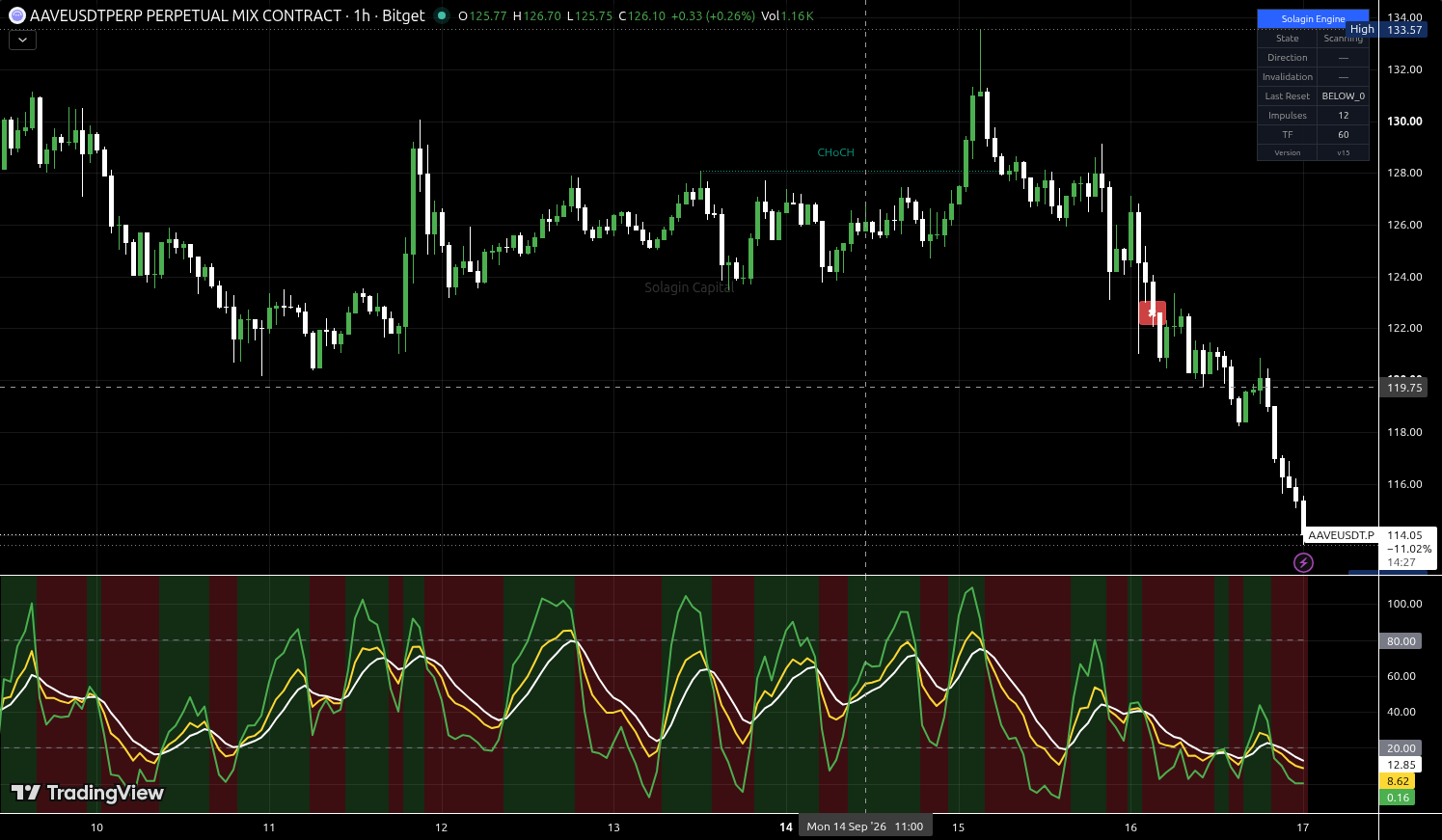Click the Mon 14 Sep '26 11:00 time label
Image resolution: width=1442 pixels, height=840 pixels.
865,826
